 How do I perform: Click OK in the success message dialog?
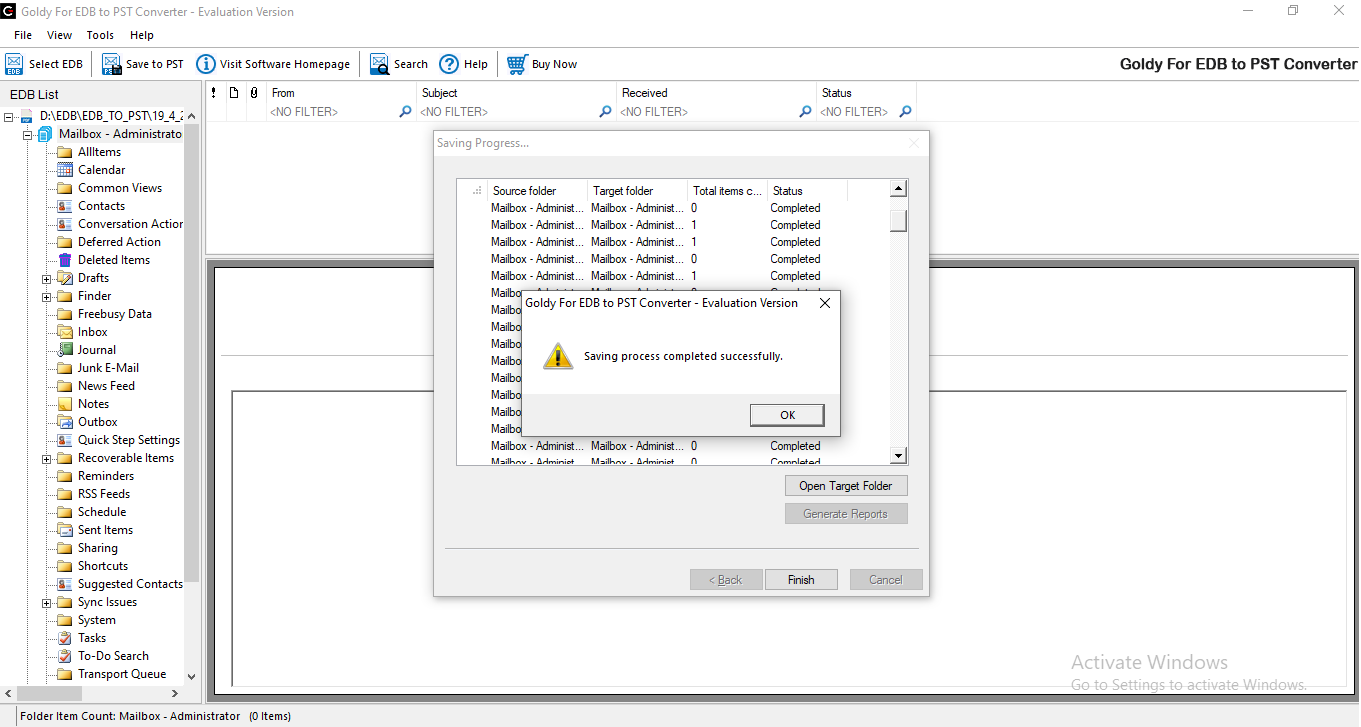[787, 415]
